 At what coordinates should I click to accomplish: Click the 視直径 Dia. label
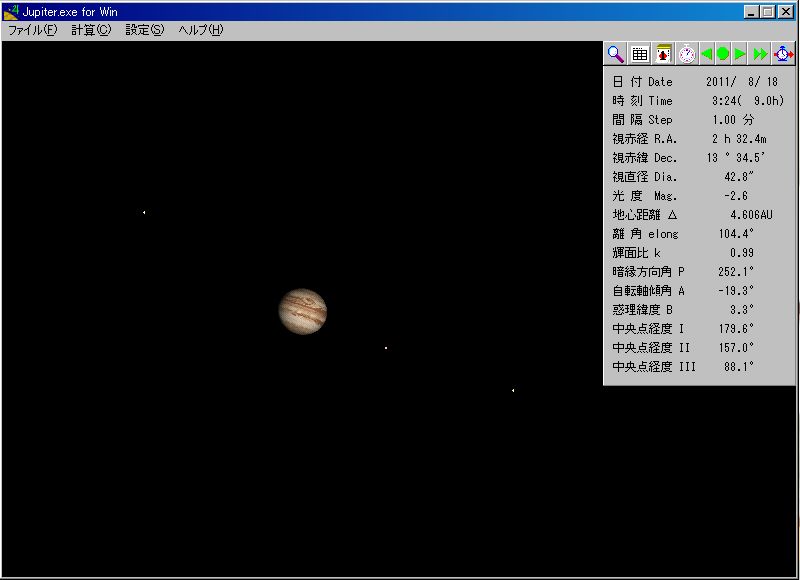pos(645,177)
